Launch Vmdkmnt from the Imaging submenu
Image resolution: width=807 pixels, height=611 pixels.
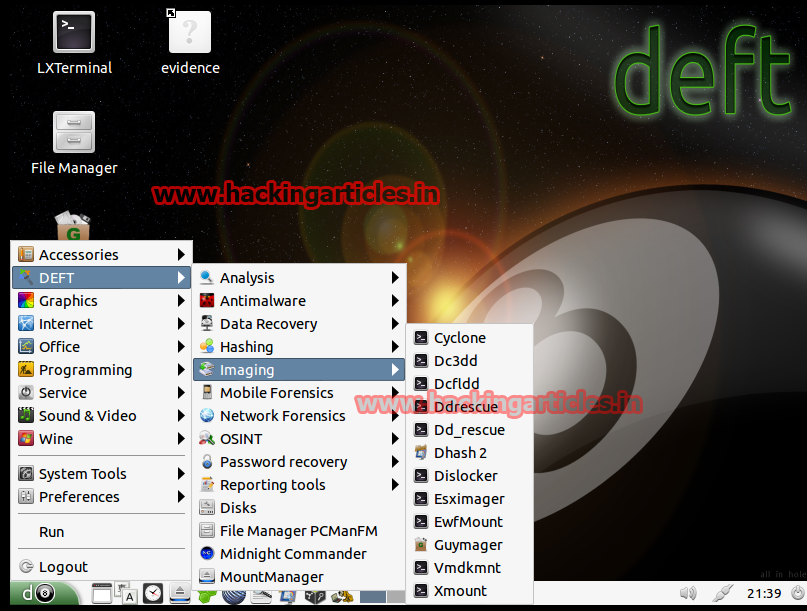469,568
